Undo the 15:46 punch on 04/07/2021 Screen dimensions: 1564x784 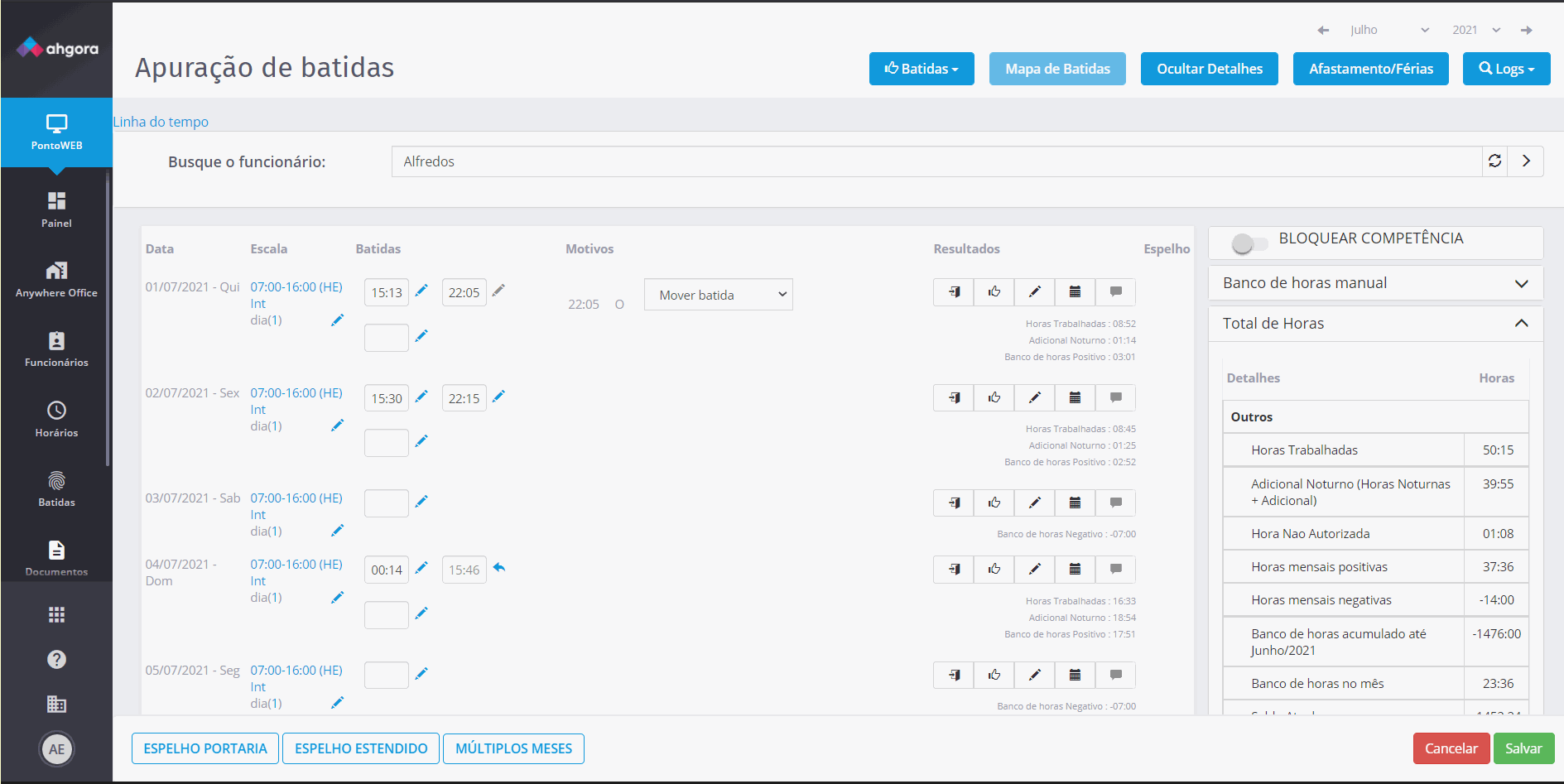point(498,568)
